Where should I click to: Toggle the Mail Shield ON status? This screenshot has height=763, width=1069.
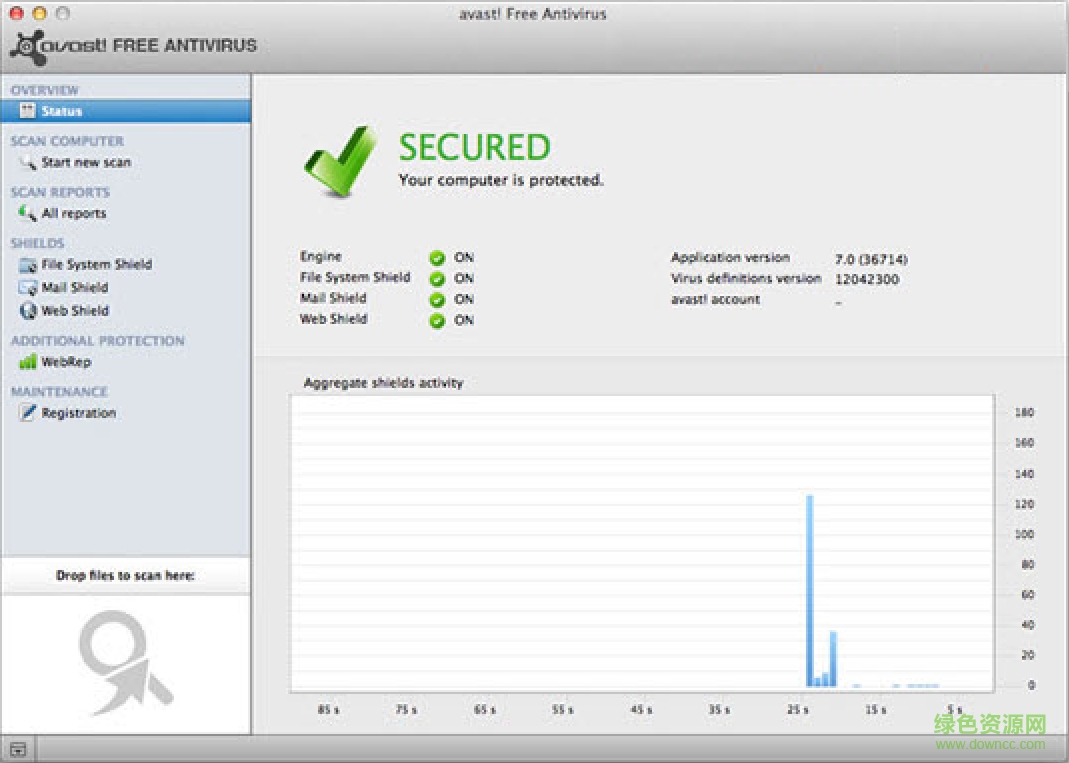pos(437,299)
